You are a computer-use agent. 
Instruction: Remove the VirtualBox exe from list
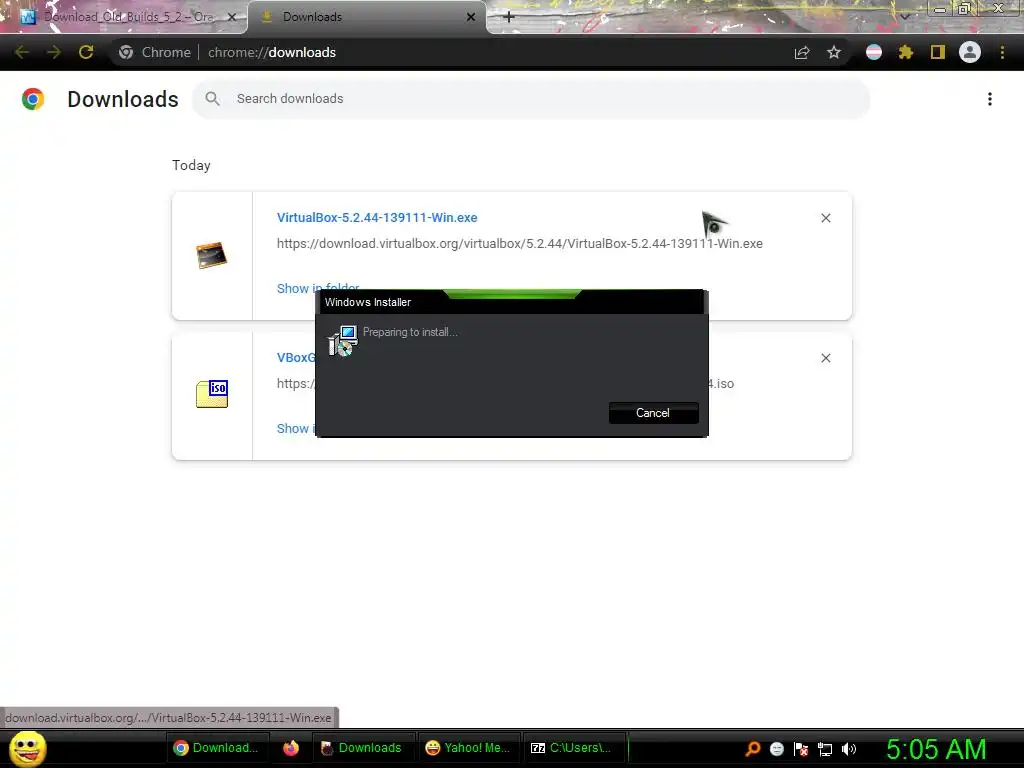pos(825,218)
